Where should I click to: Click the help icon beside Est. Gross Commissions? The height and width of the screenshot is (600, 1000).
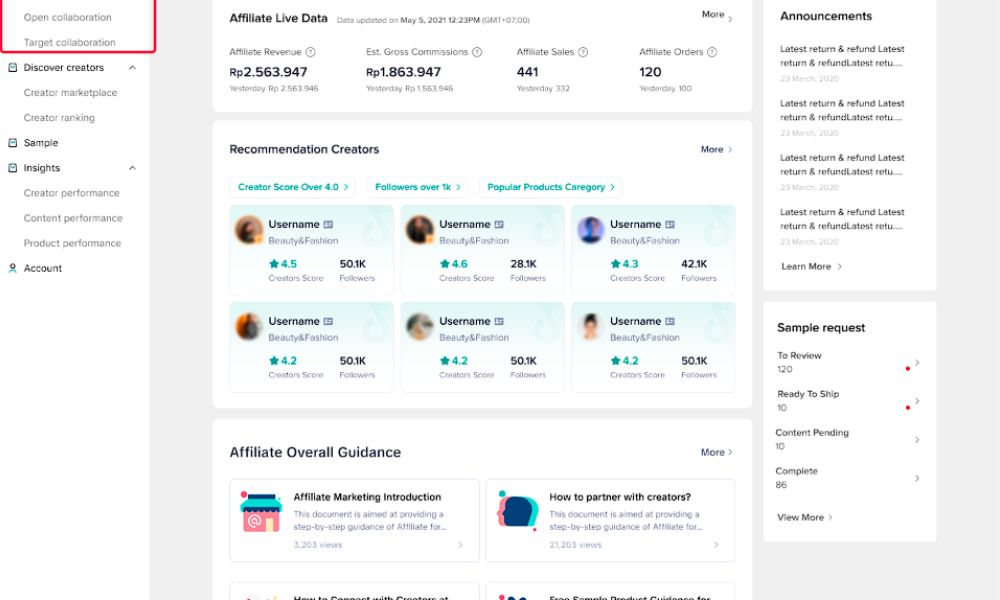click(477, 52)
